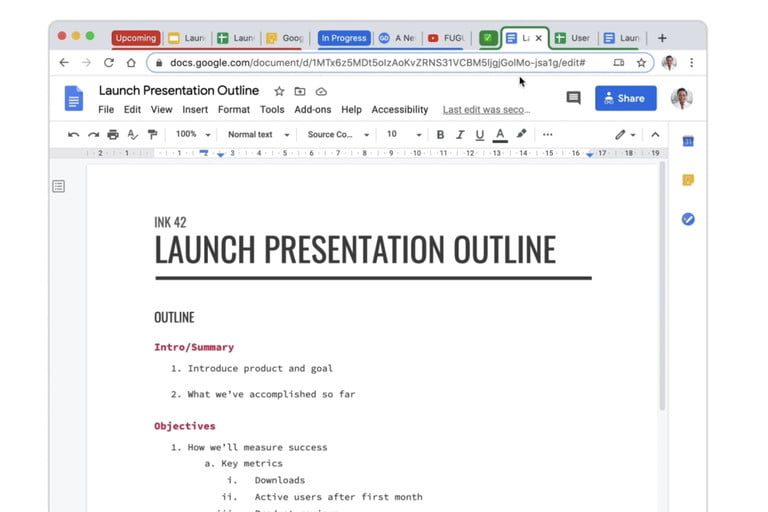Open the Help menu
The width and height of the screenshot is (768, 512).
[351, 110]
